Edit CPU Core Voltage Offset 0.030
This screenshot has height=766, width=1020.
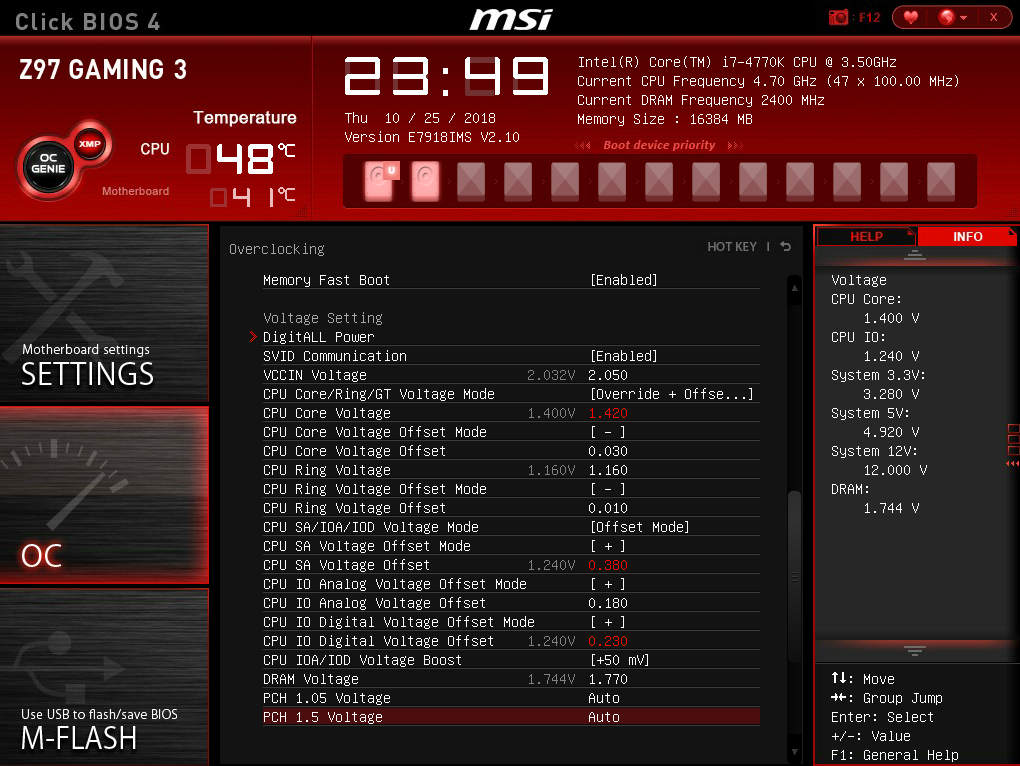[608, 451]
